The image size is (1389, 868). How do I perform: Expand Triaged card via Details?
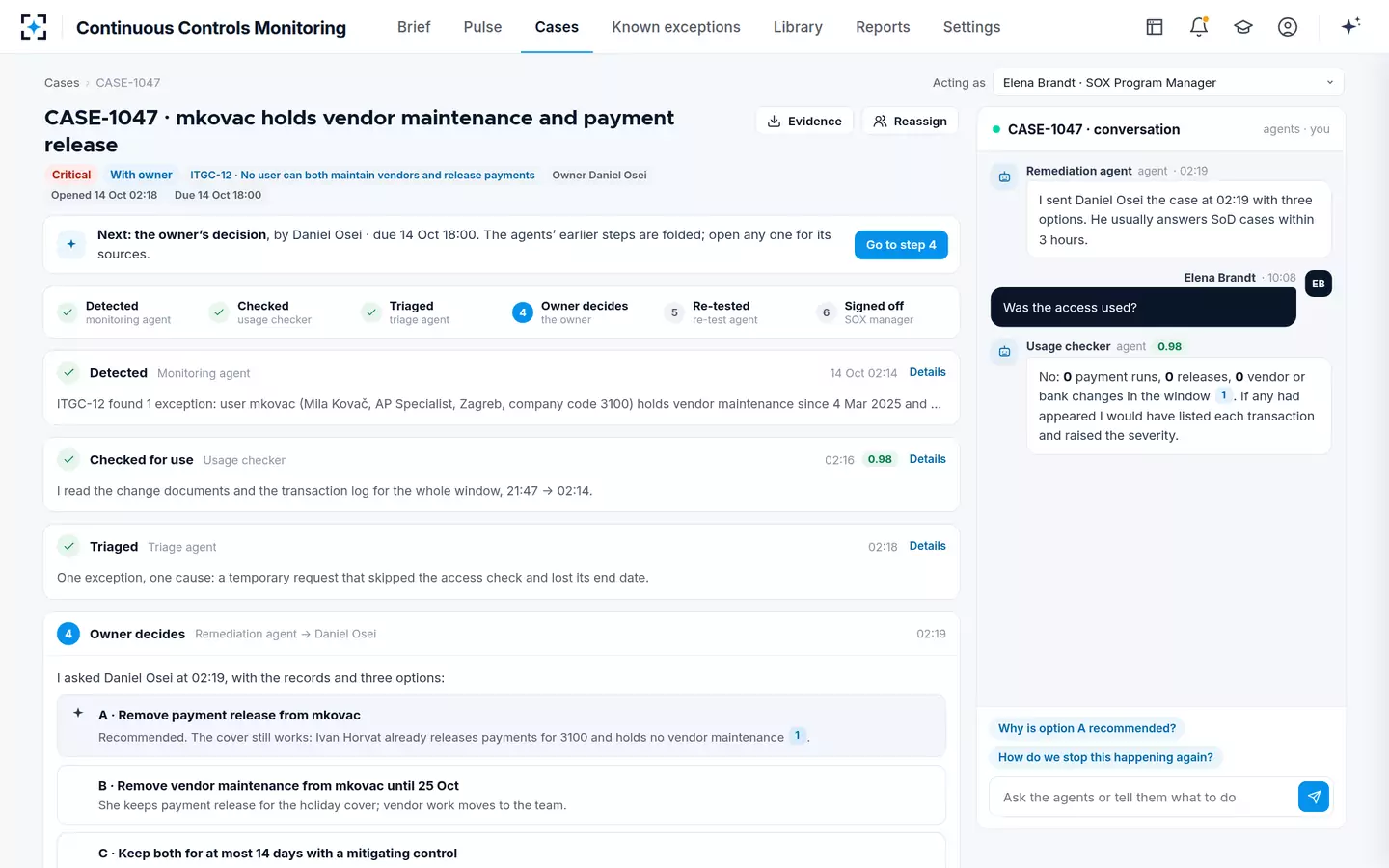click(927, 546)
